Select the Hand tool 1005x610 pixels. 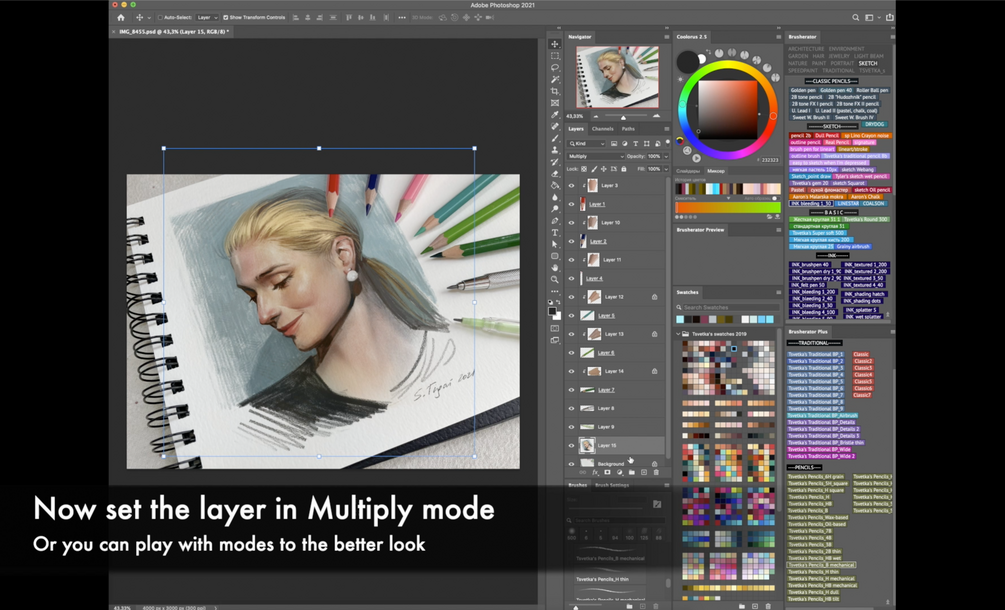coord(555,268)
